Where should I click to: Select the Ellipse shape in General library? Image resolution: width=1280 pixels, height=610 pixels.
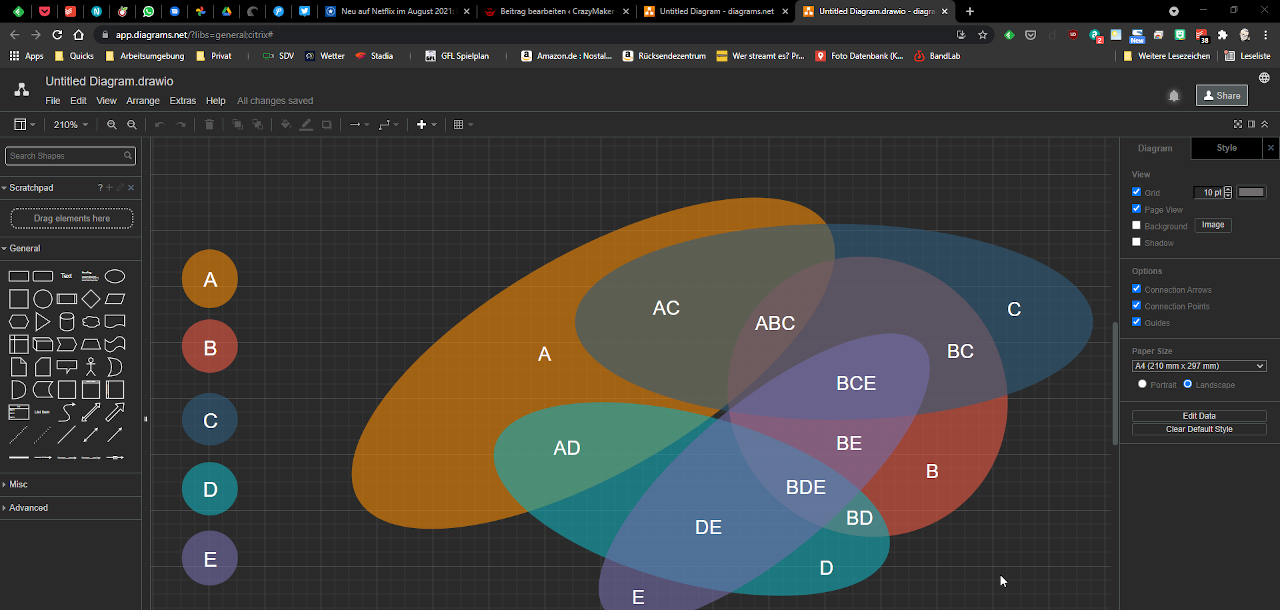pos(115,276)
